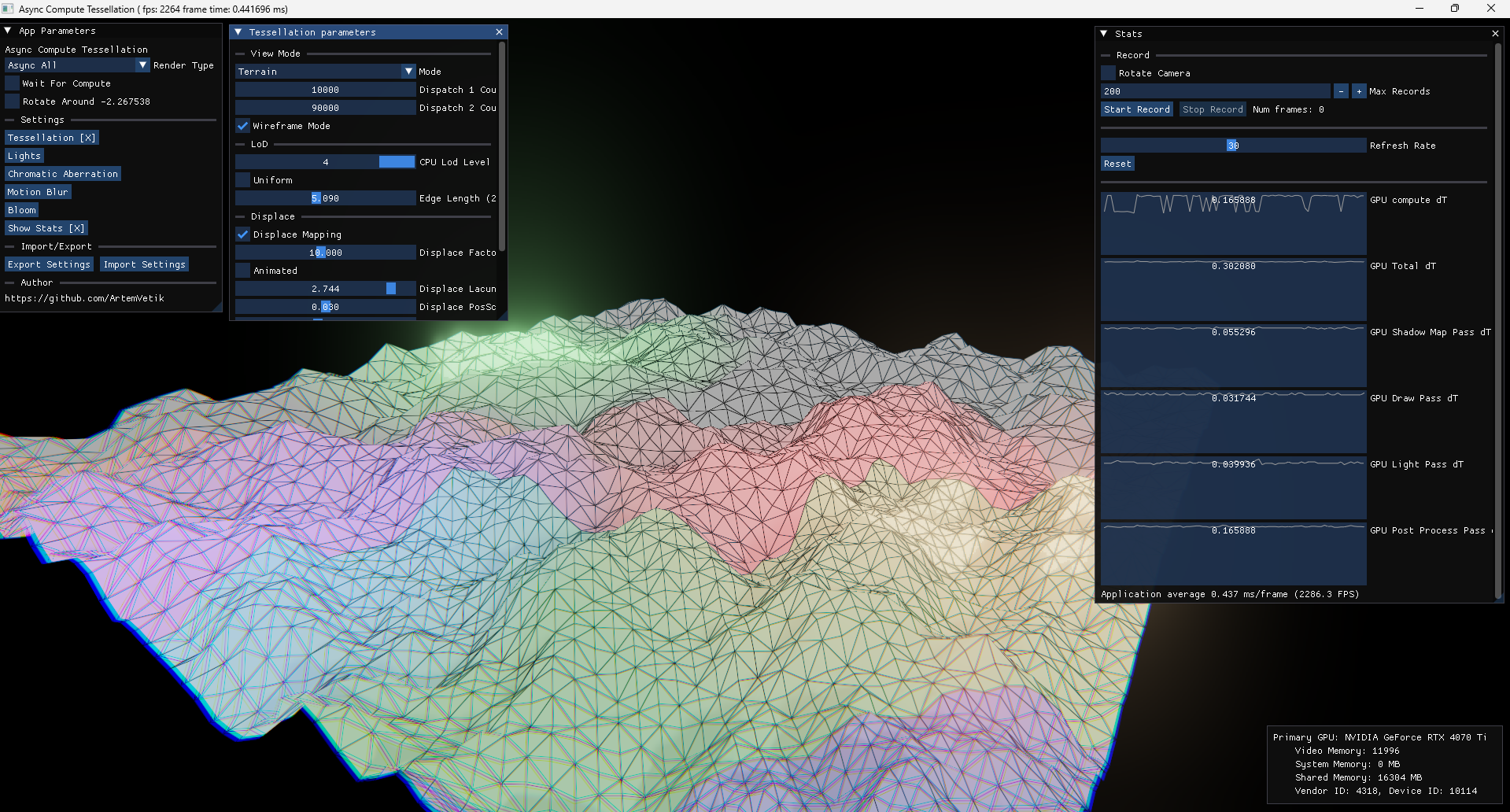The width and height of the screenshot is (1510, 812).
Task: Open the Terrain mode dropdown arrow
Action: 408,72
